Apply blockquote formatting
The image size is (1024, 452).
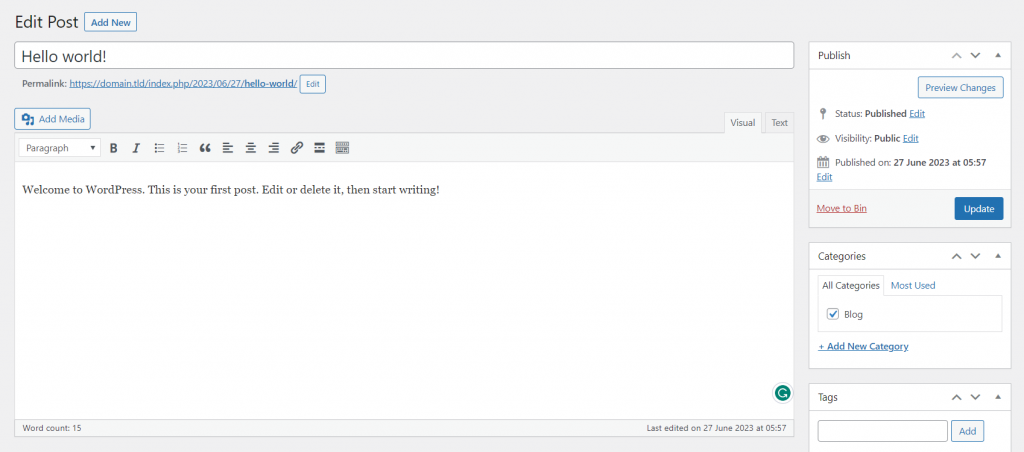tap(205, 148)
